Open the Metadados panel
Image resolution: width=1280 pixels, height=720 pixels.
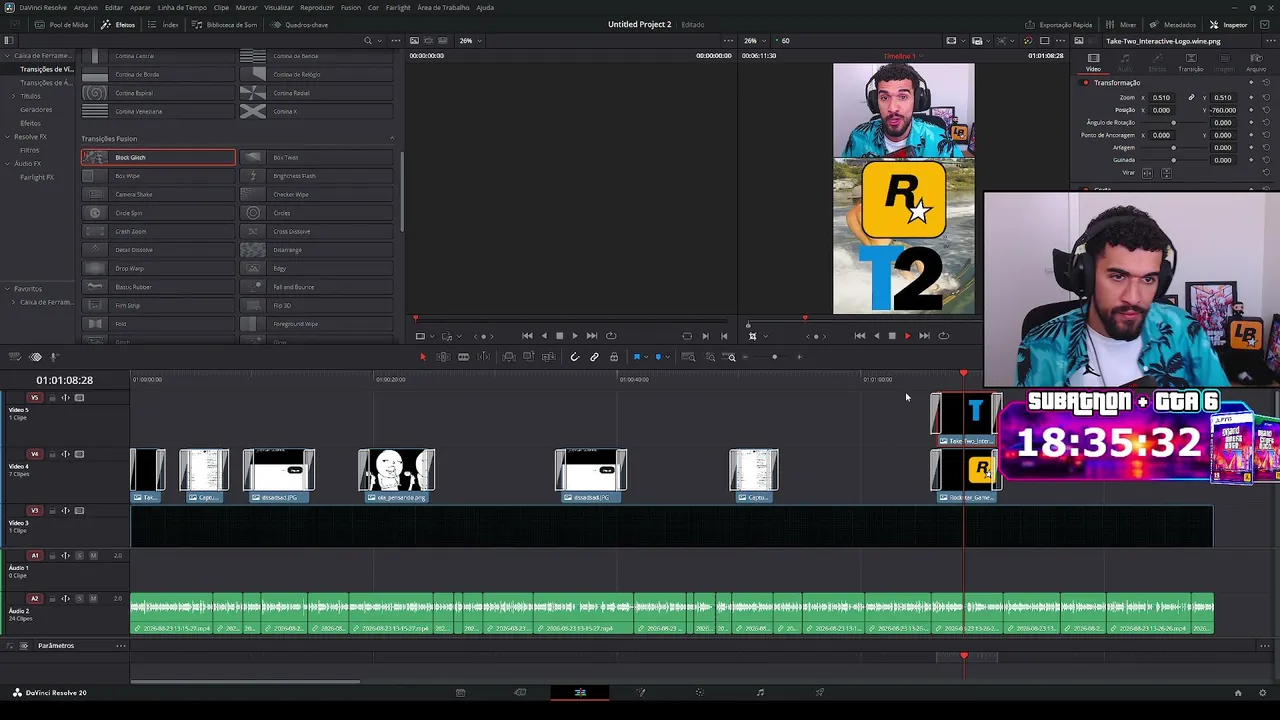coord(1173,25)
